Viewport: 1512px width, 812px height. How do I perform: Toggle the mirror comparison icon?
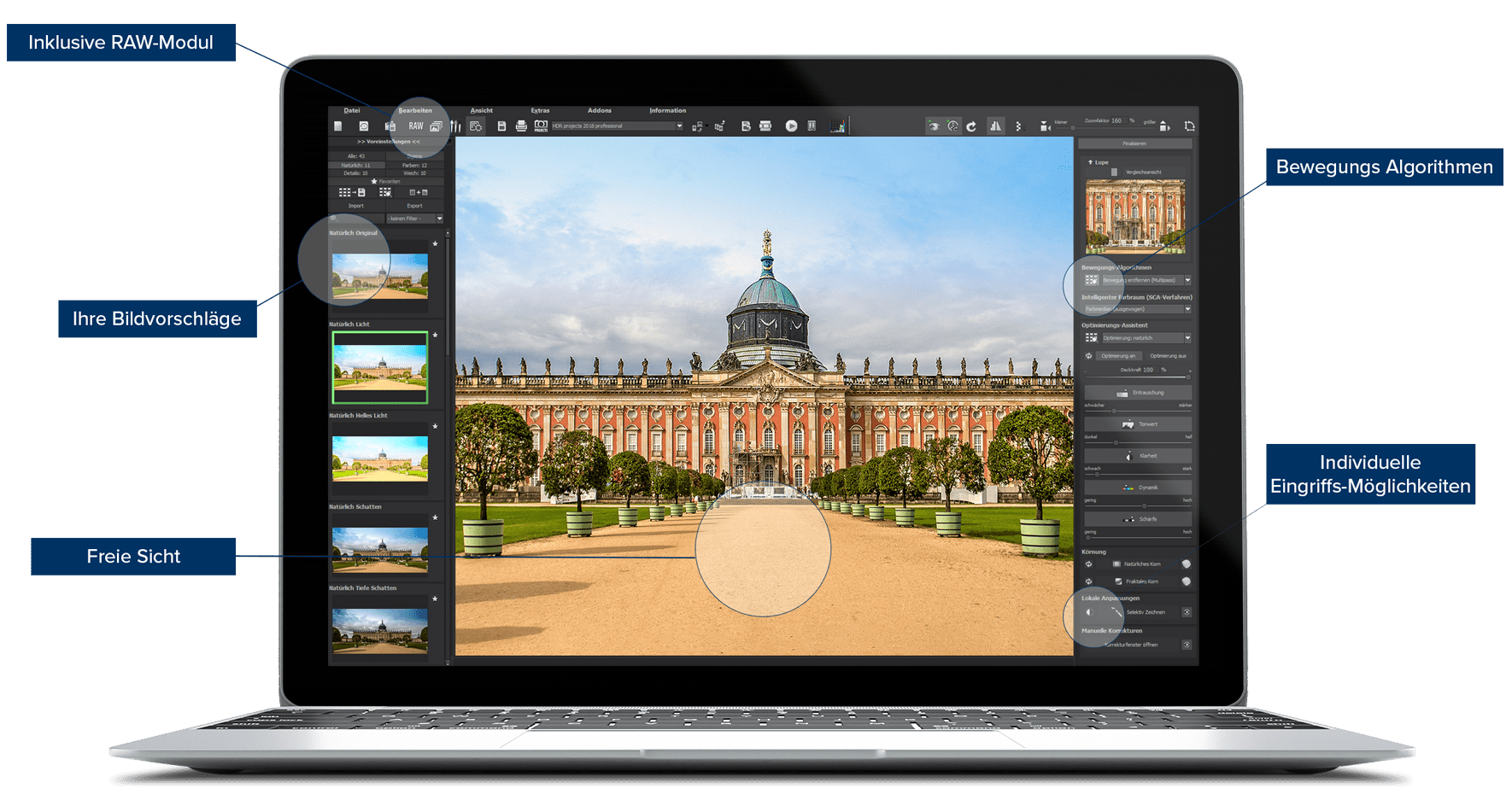(x=996, y=126)
